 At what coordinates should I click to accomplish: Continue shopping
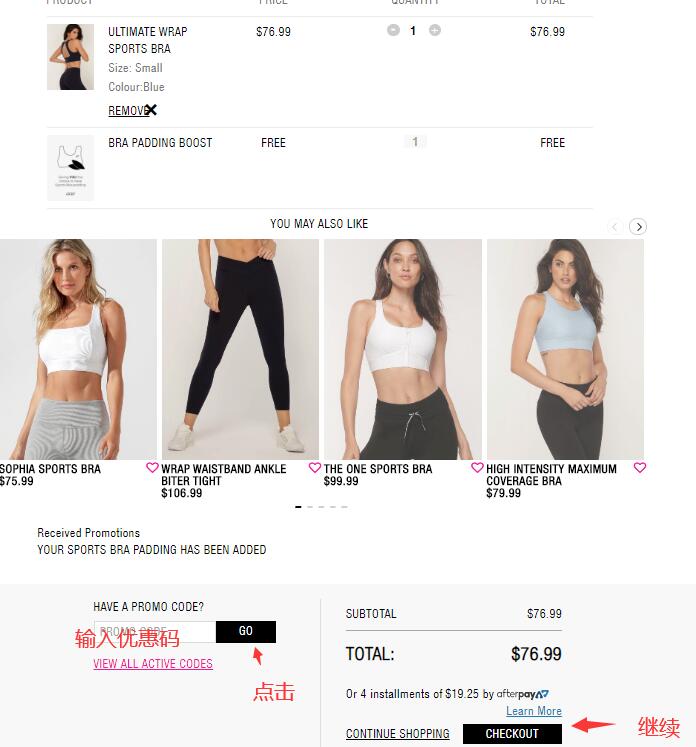[397, 734]
